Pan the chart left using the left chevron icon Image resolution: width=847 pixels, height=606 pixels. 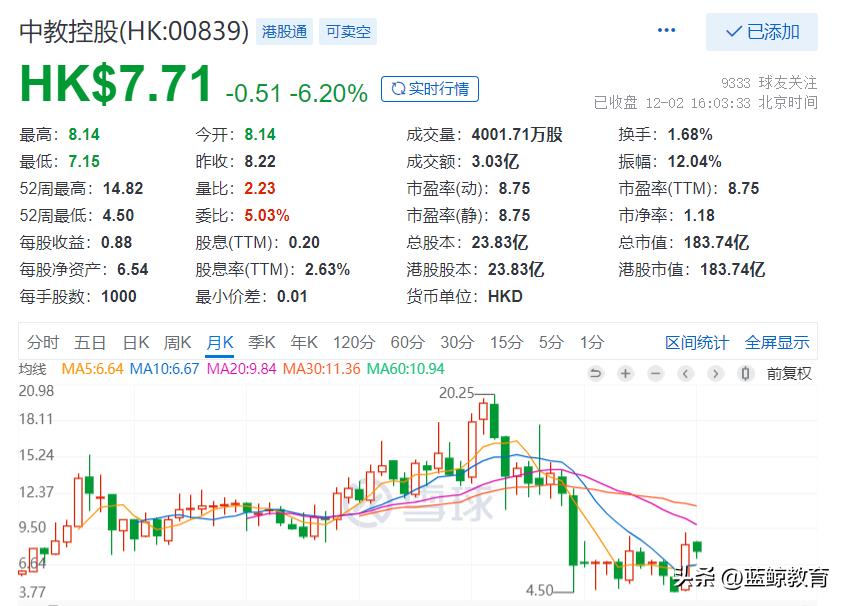(x=685, y=374)
